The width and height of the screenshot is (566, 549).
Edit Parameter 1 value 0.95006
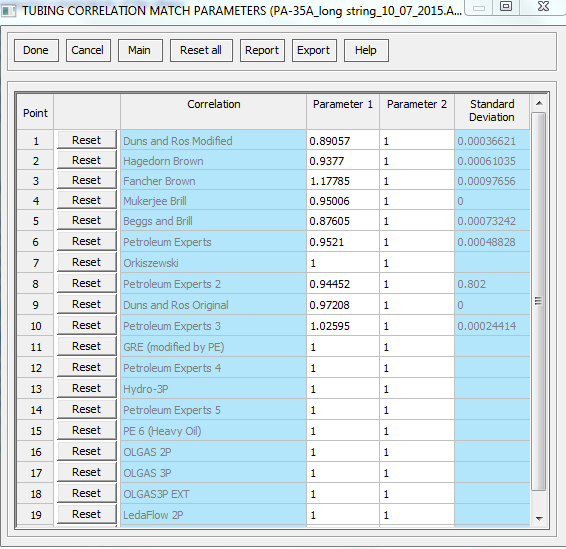tap(343, 201)
